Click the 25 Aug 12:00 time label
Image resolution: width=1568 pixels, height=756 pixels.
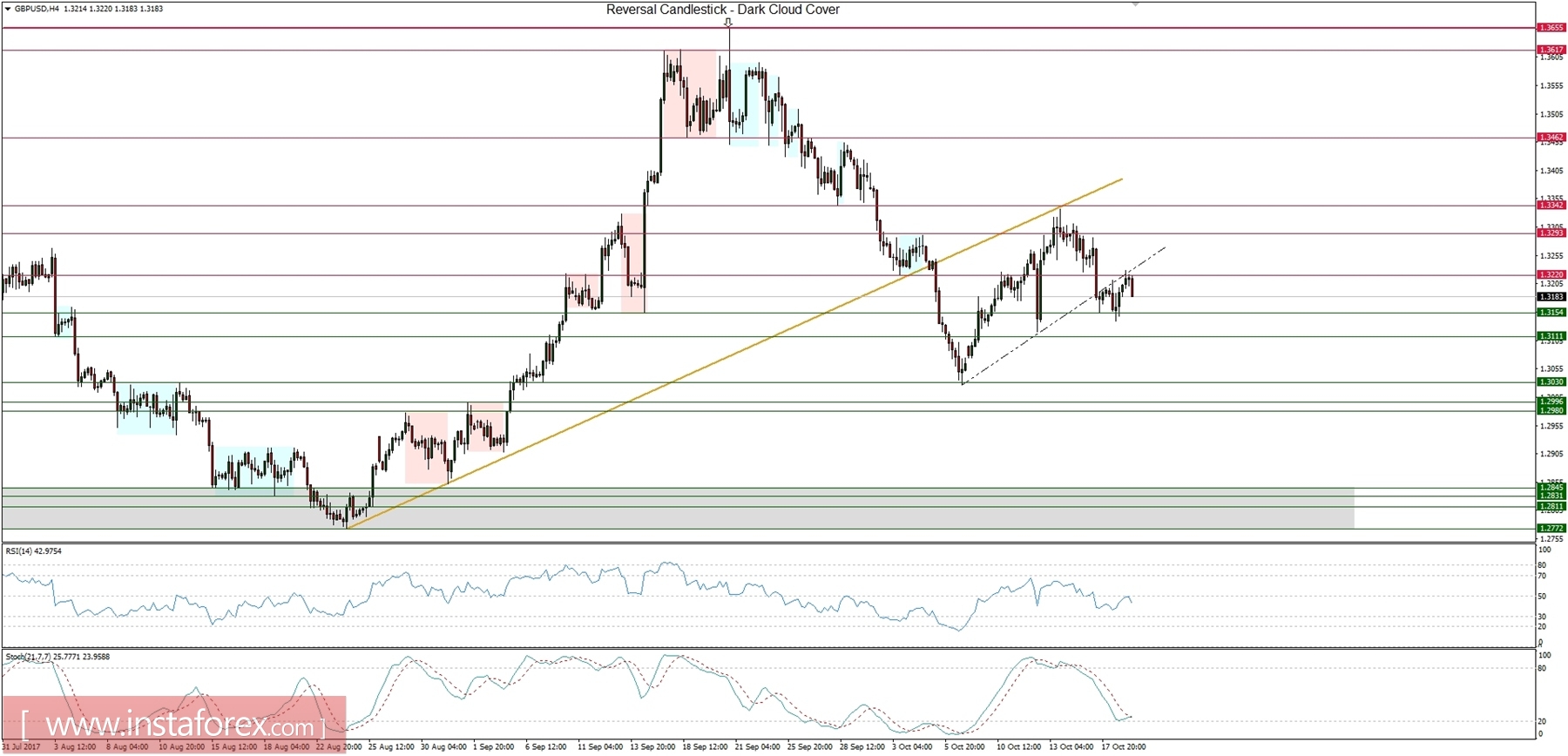click(x=391, y=747)
